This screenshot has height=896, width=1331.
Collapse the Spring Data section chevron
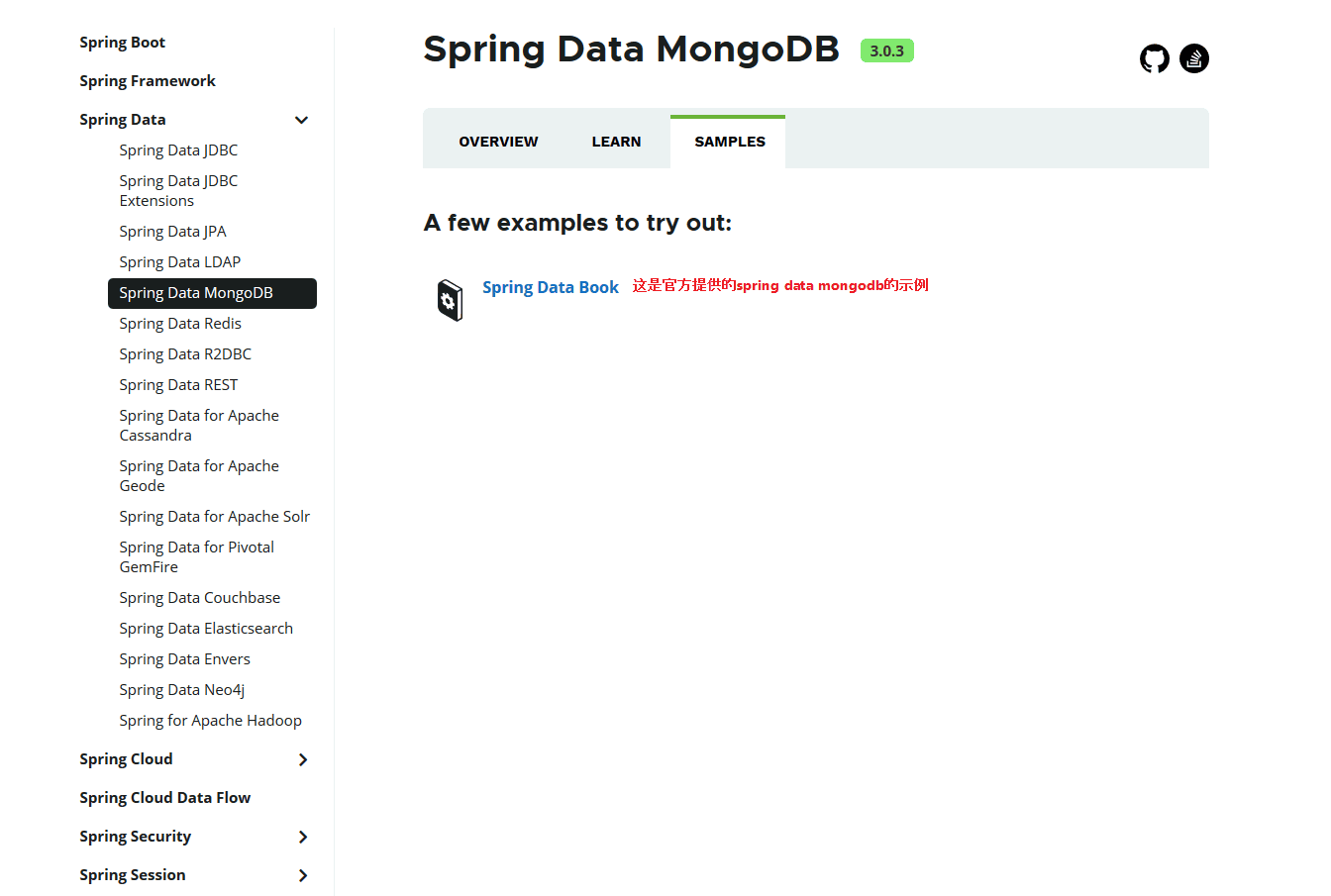(302, 120)
